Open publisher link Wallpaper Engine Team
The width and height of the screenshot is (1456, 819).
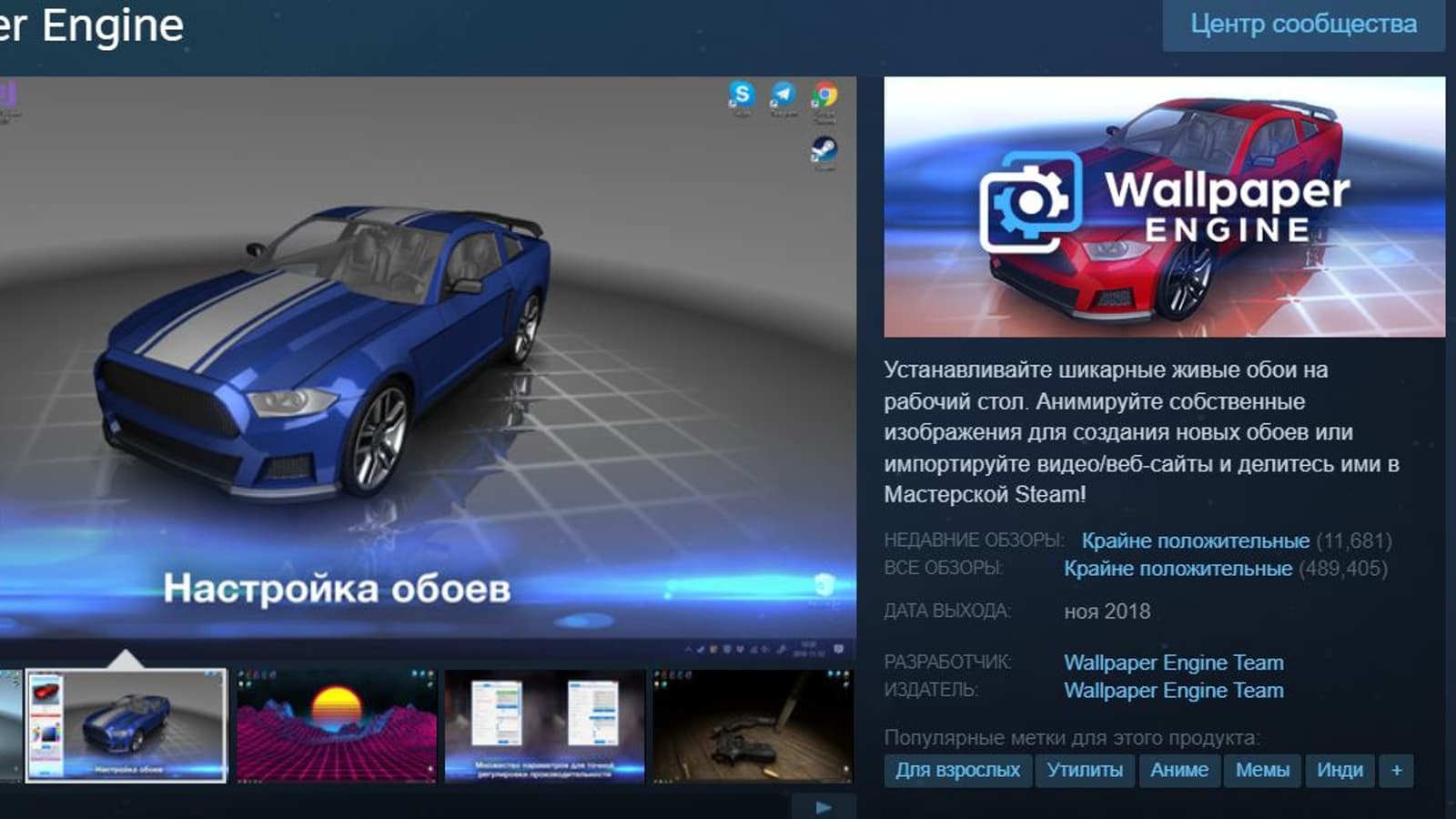click(x=1174, y=691)
